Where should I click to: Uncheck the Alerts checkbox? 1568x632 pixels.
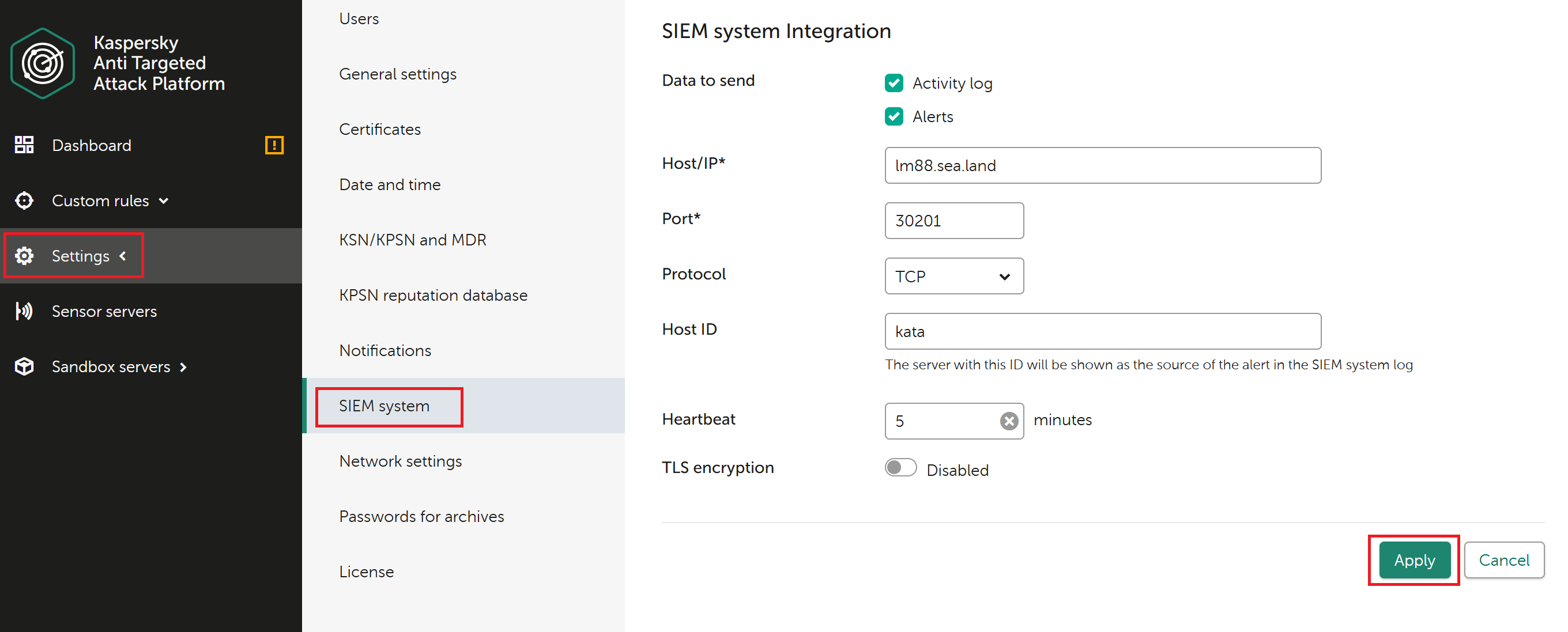click(x=894, y=116)
